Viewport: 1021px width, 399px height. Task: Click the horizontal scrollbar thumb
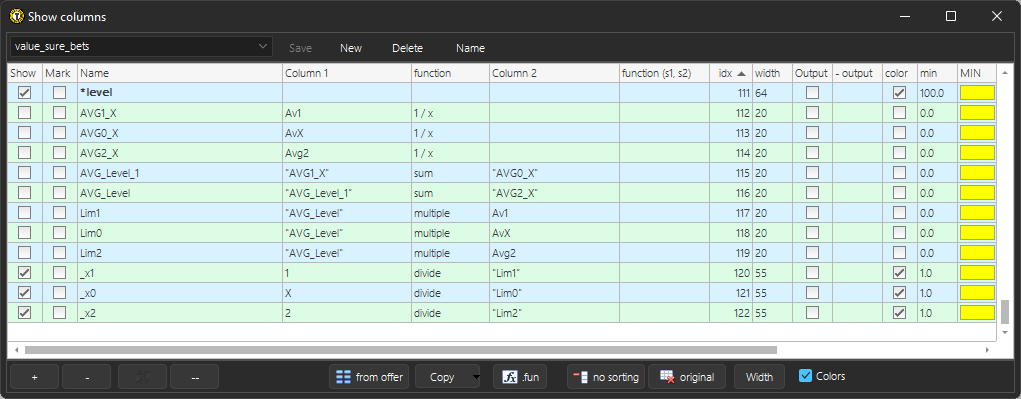tap(400, 350)
